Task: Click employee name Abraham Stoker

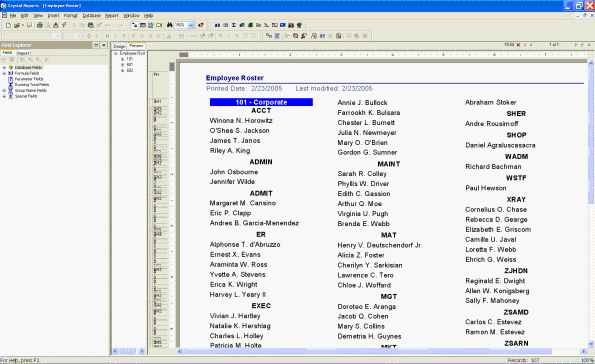Action: 491,102
